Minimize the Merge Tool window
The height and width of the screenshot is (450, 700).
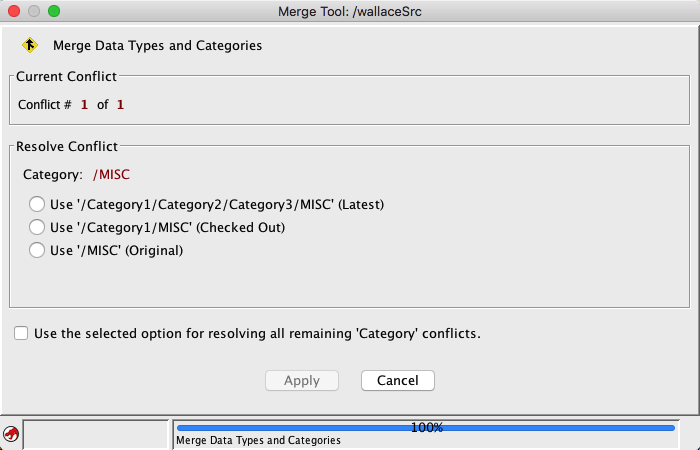pyautogui.click(x=34, y=11)
